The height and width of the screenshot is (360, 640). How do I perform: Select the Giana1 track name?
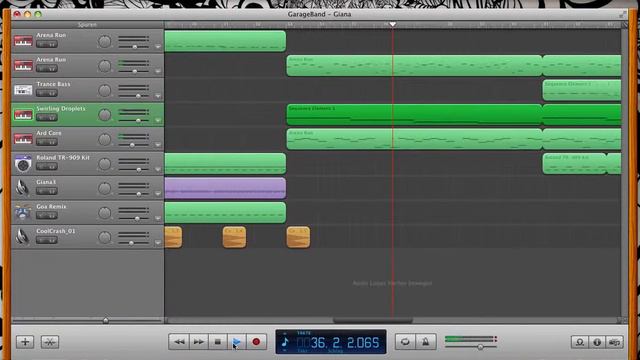(46, 182)
